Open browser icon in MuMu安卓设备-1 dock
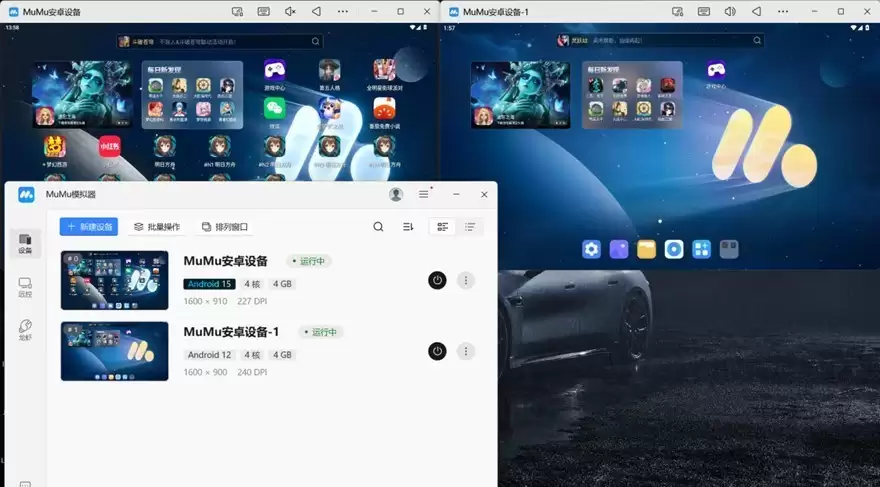Screen dimensions: 880x487 [674, 249]
